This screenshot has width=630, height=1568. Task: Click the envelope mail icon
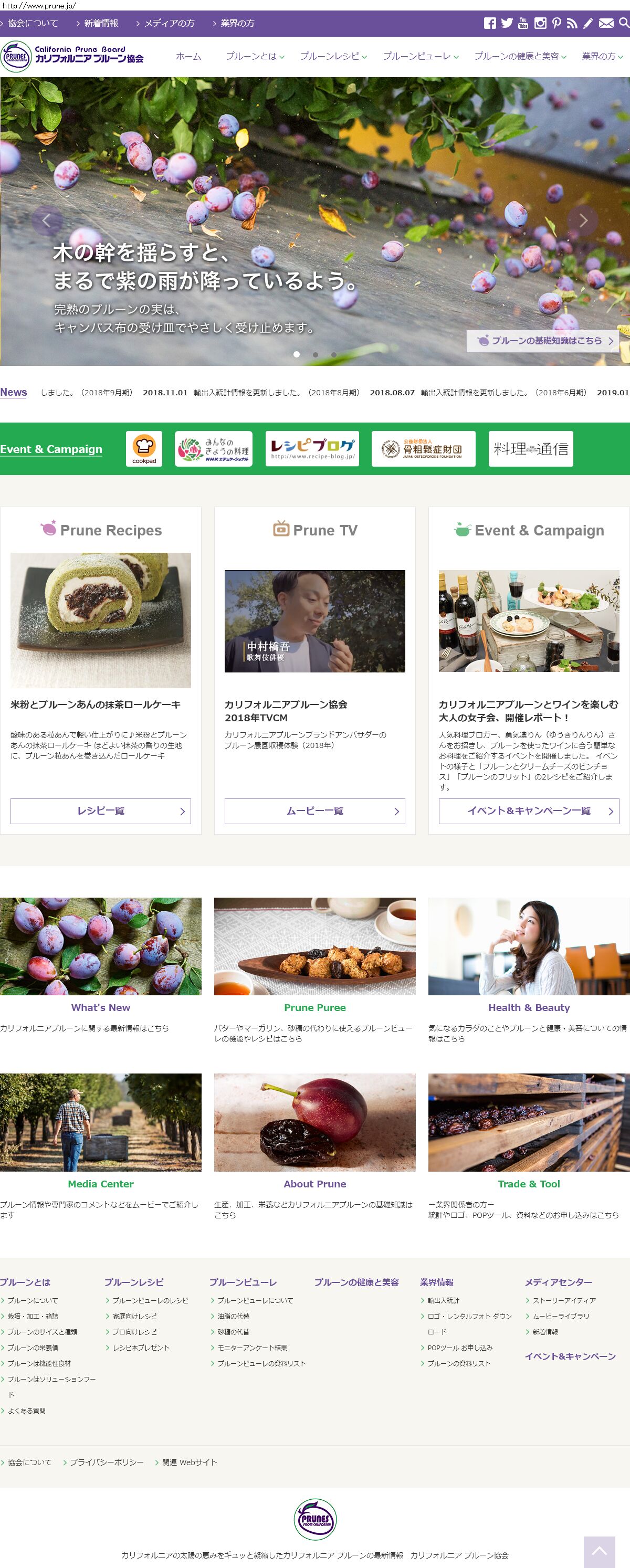click(x=606, y=23)
